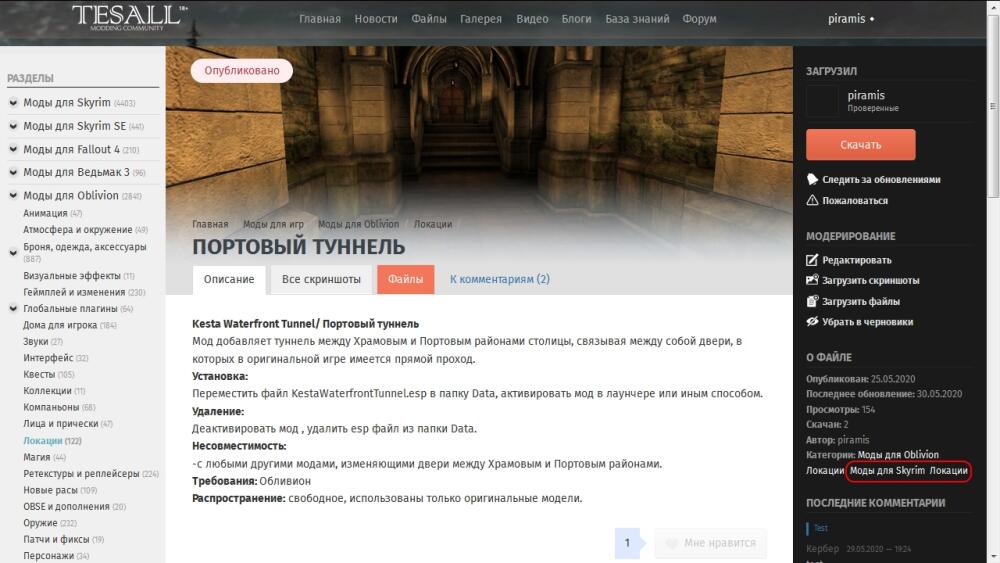Open Главная in top navigation
This screenshot has width=1000, height=563.
point(320,18)
